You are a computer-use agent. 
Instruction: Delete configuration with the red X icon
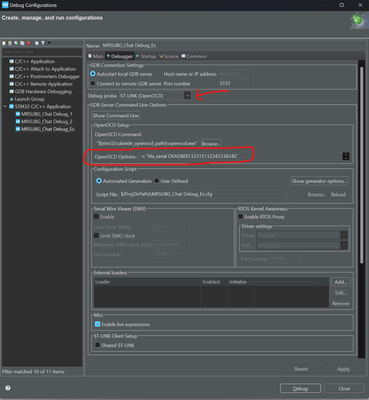pyautogui.click(x=28, y=43)
